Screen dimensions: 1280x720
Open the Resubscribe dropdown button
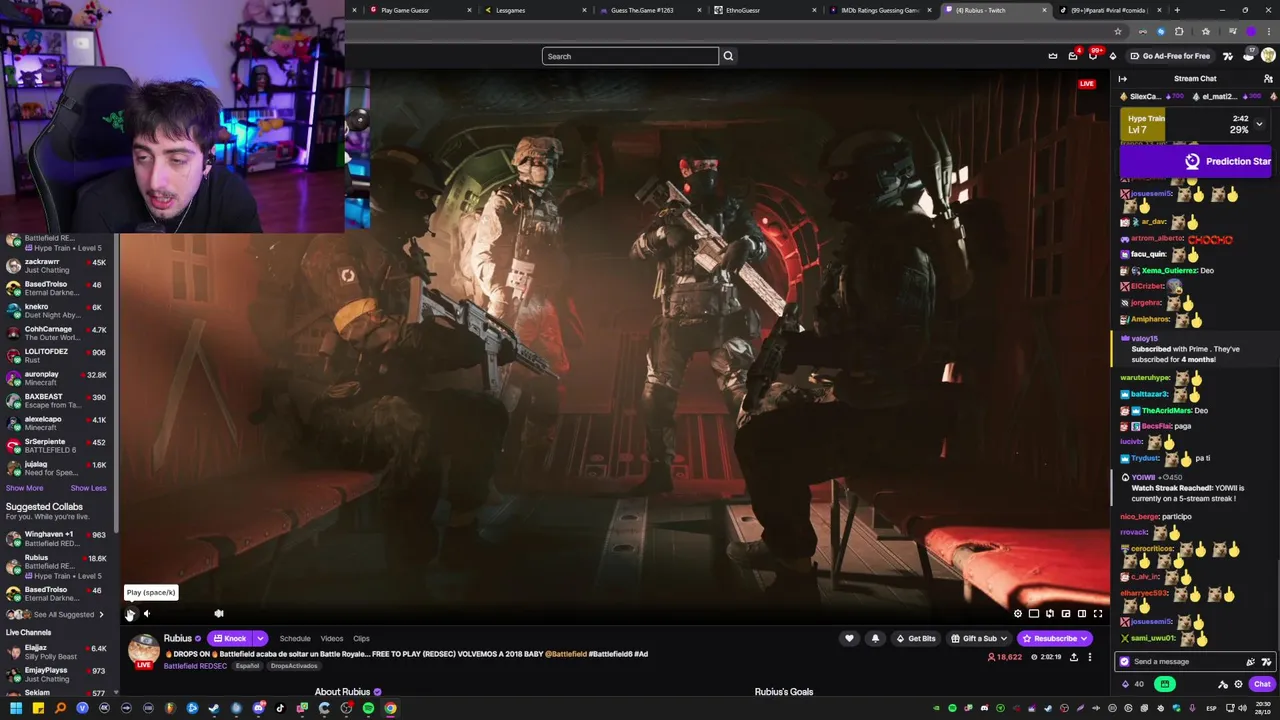[1055, 638]
